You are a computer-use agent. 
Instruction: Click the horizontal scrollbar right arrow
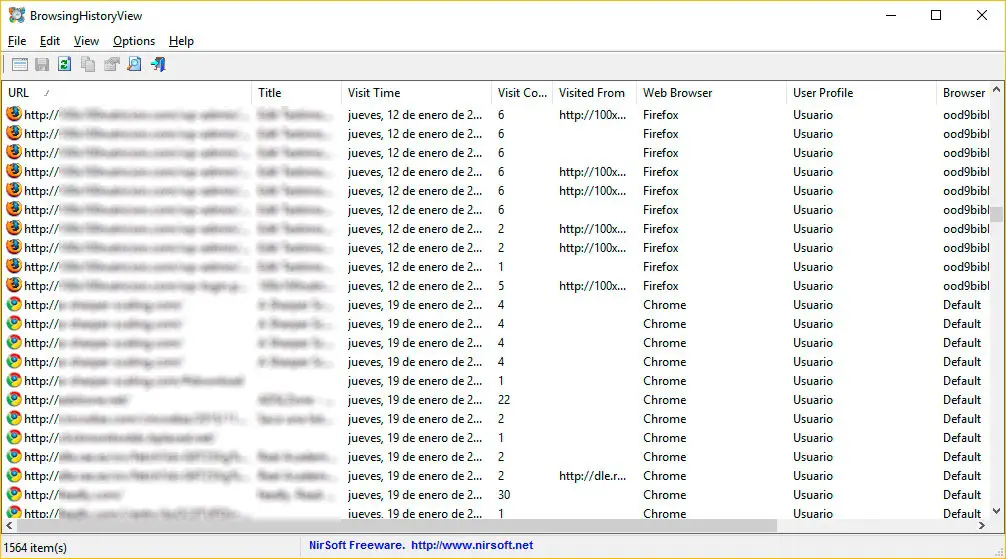[x=982, y=525]
